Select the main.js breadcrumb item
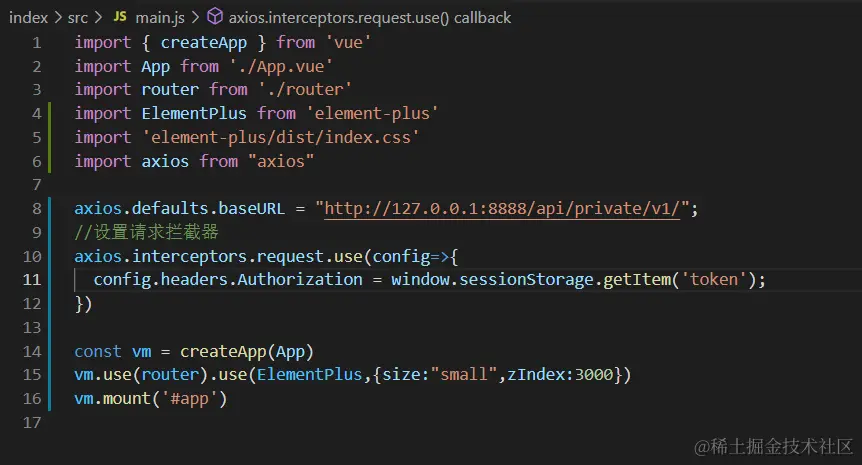 158,17
